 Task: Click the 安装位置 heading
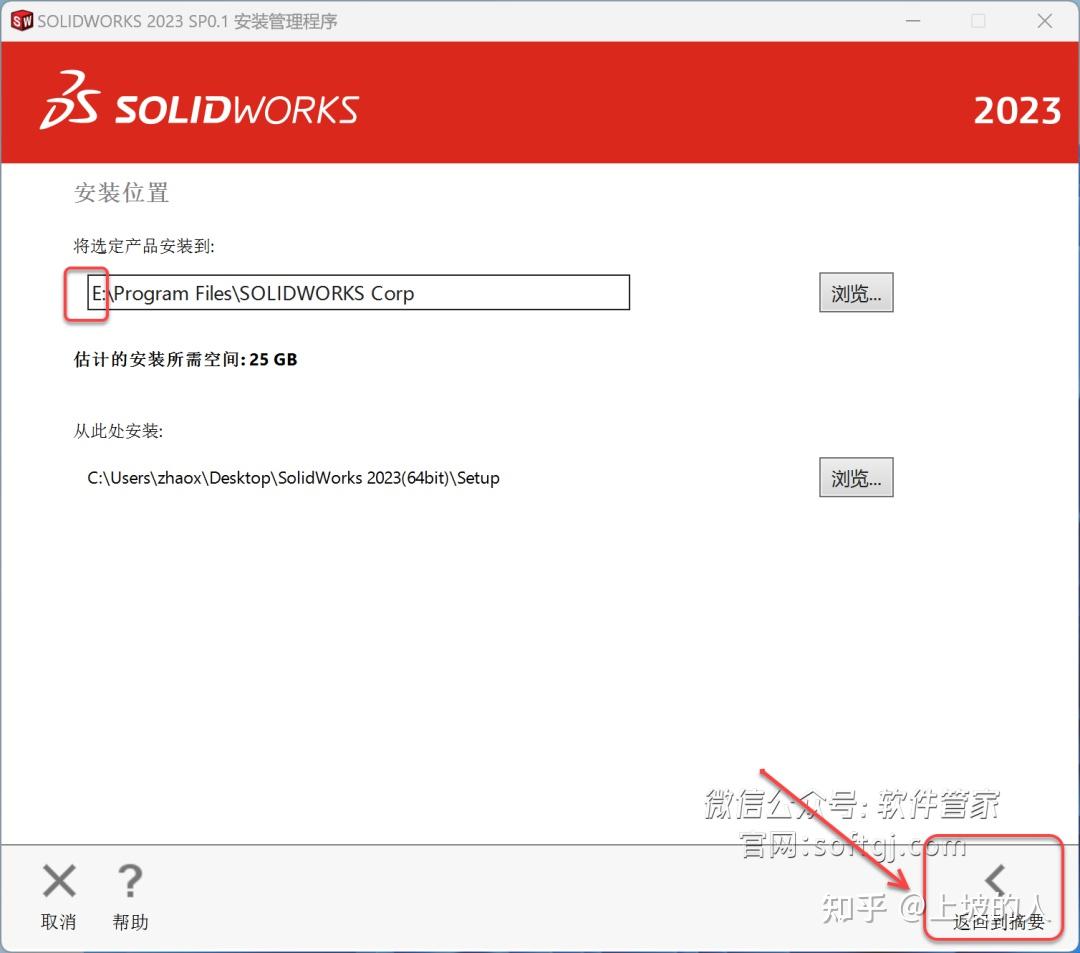click(x=120, y=193)
